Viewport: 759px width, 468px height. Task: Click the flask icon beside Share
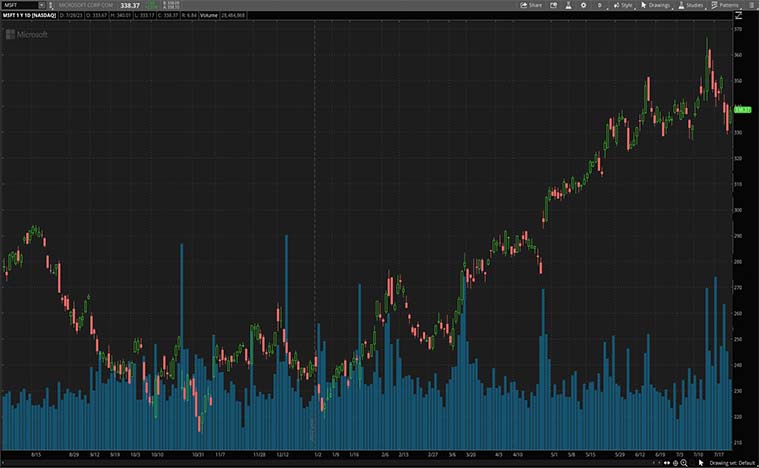click(568, 5)
